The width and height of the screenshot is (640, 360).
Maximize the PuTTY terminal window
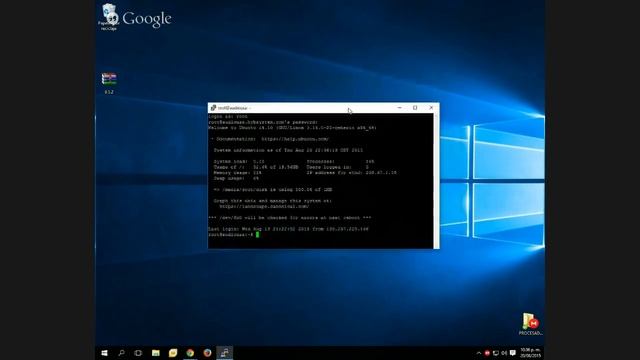point(415,108)
